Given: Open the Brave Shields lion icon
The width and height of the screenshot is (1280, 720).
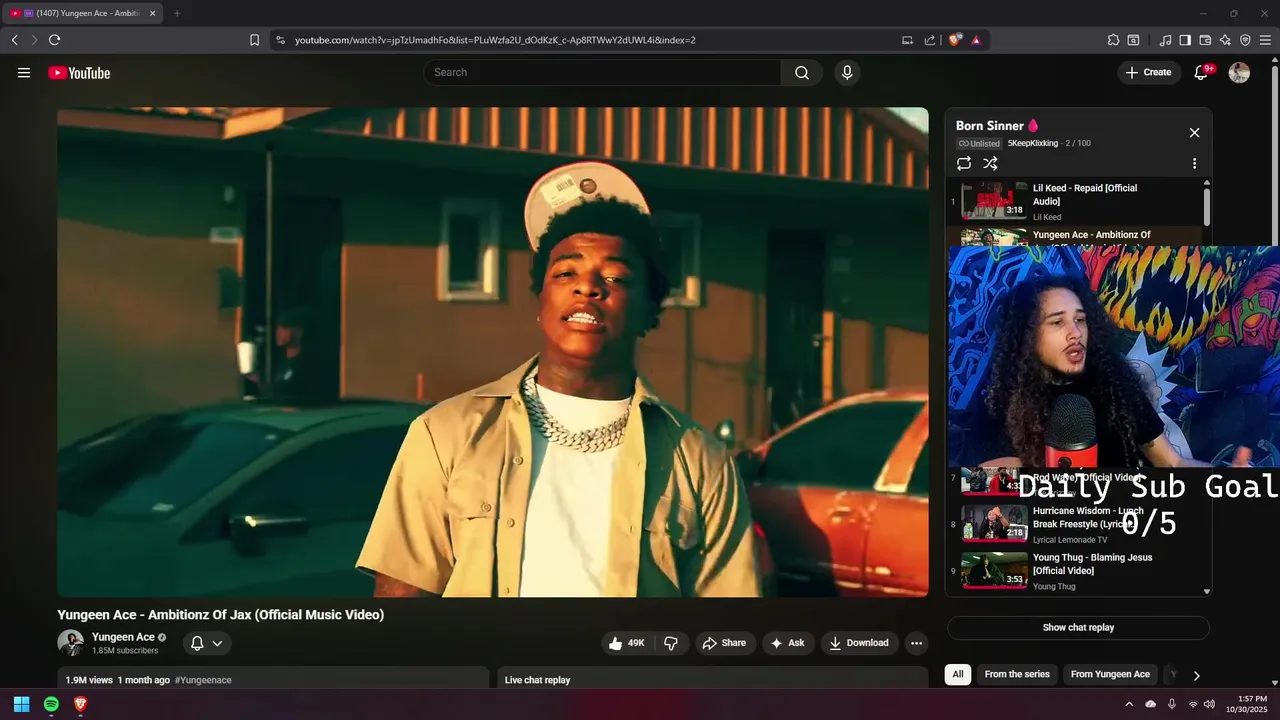Looking at the screenshot, I should click(x=955, y=40).
